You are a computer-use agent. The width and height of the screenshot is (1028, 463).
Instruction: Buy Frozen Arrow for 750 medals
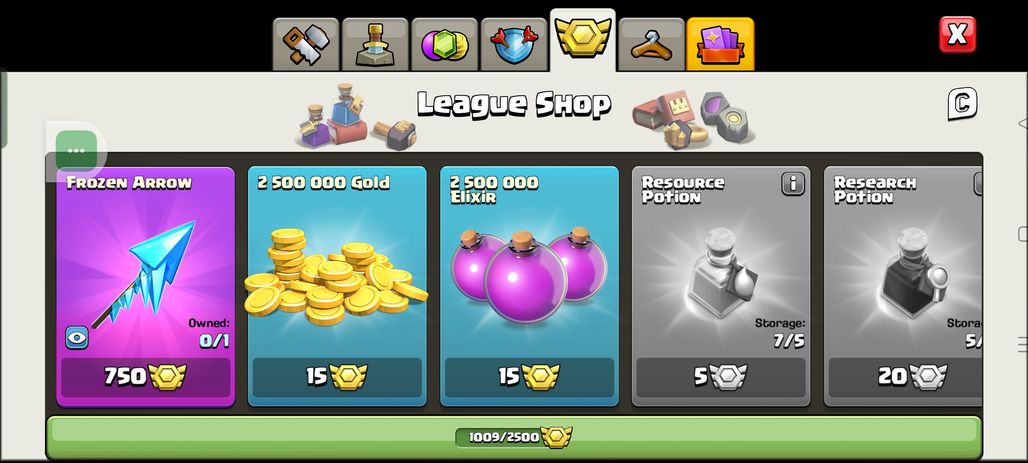146,377
